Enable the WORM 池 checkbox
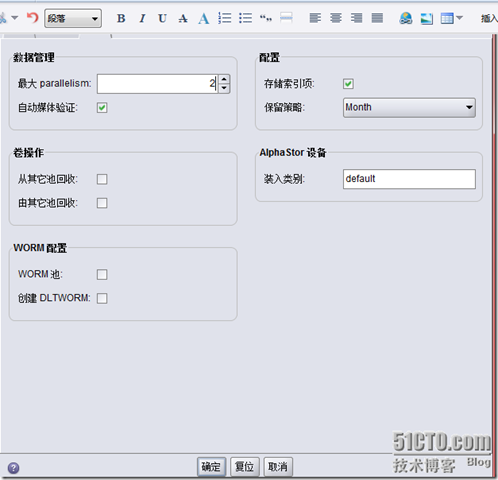 (102, 274)
